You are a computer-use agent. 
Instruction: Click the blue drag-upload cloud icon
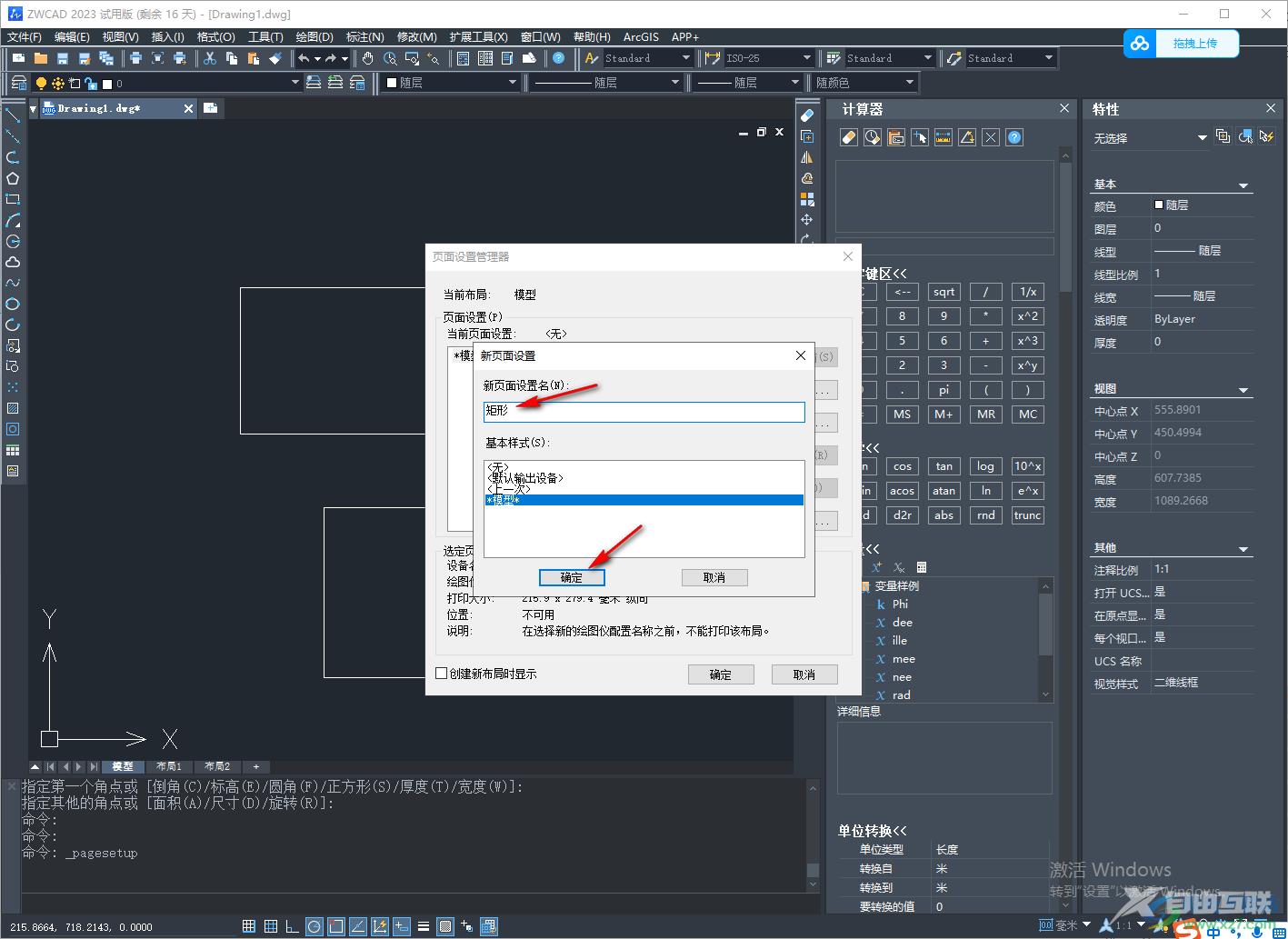pos(1140,43)
